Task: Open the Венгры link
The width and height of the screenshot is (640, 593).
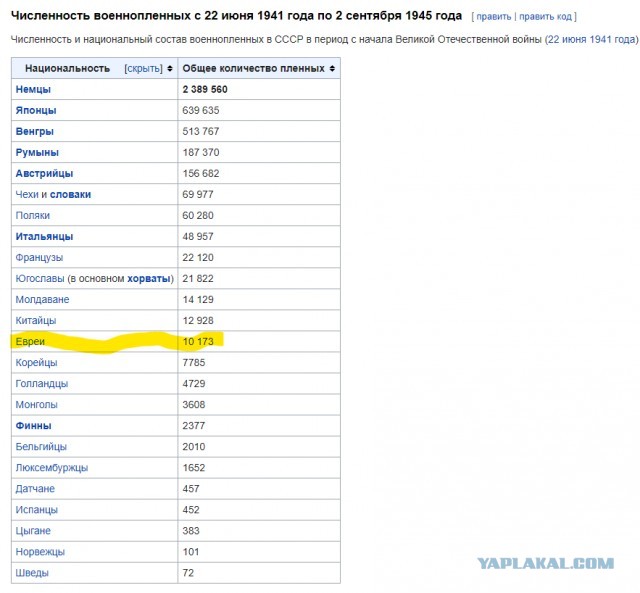Action: pos(35,131)
